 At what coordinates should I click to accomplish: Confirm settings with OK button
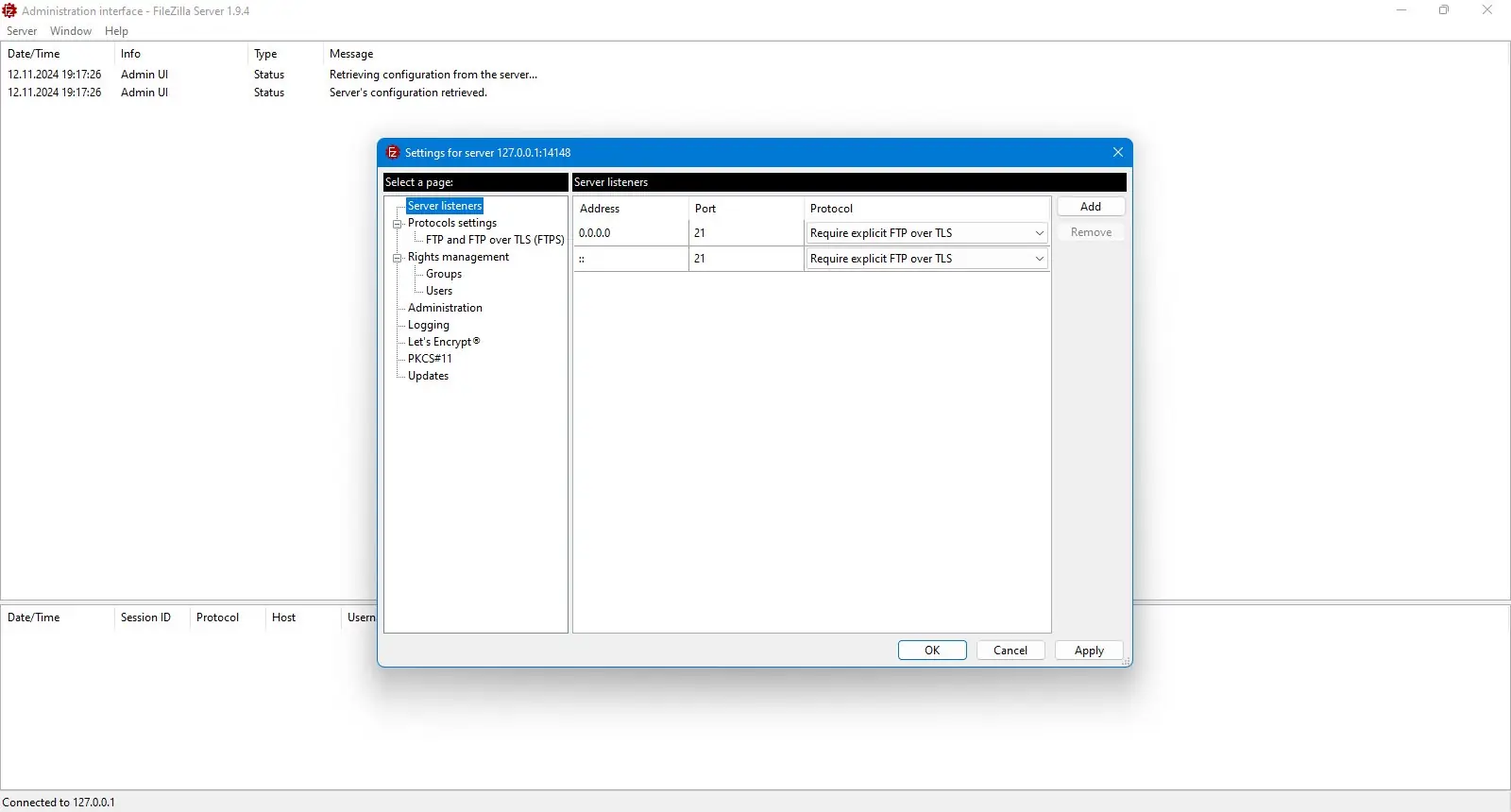tap(932, 651)
